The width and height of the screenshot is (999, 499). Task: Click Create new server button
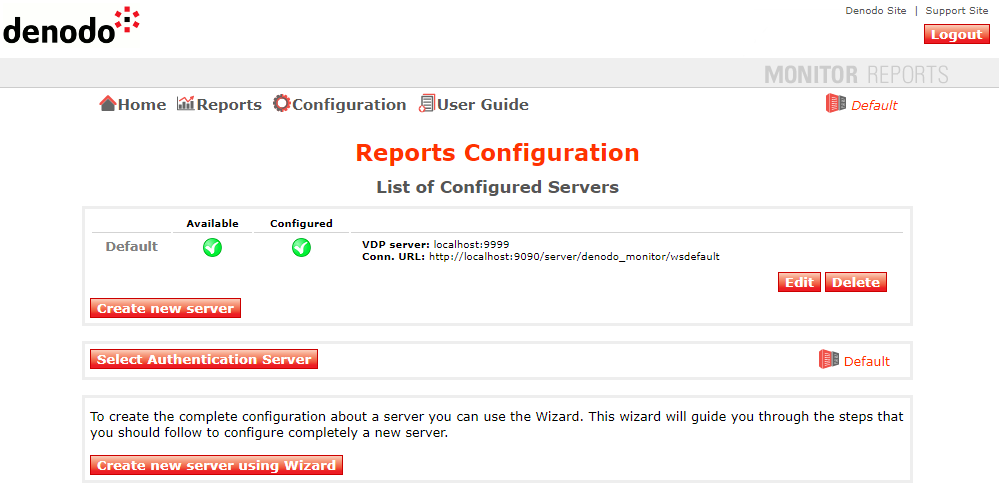point(166,308)
